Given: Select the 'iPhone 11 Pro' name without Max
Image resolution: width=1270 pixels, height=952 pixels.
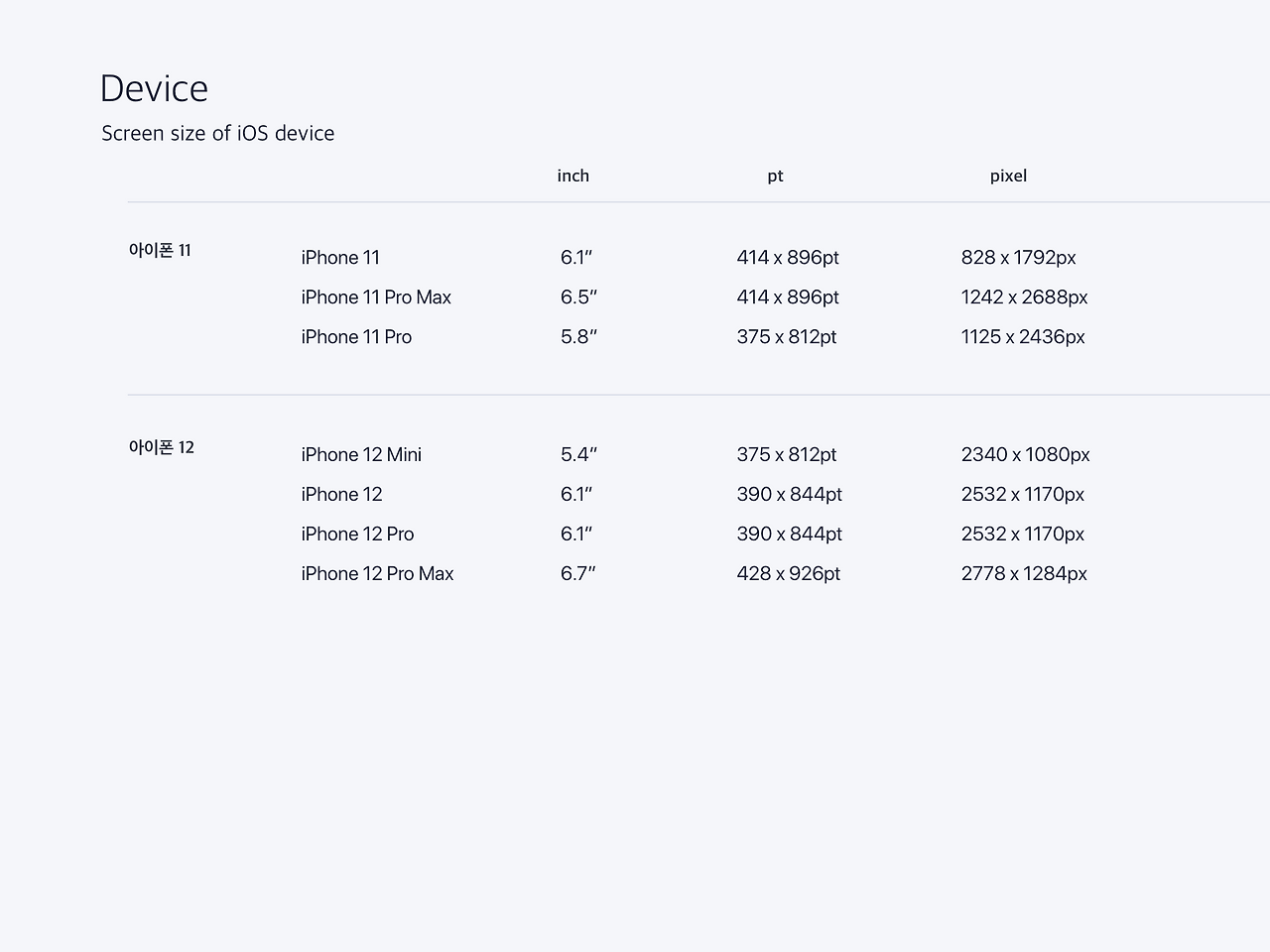Looking at the screenshot, I should coord(356,337).
